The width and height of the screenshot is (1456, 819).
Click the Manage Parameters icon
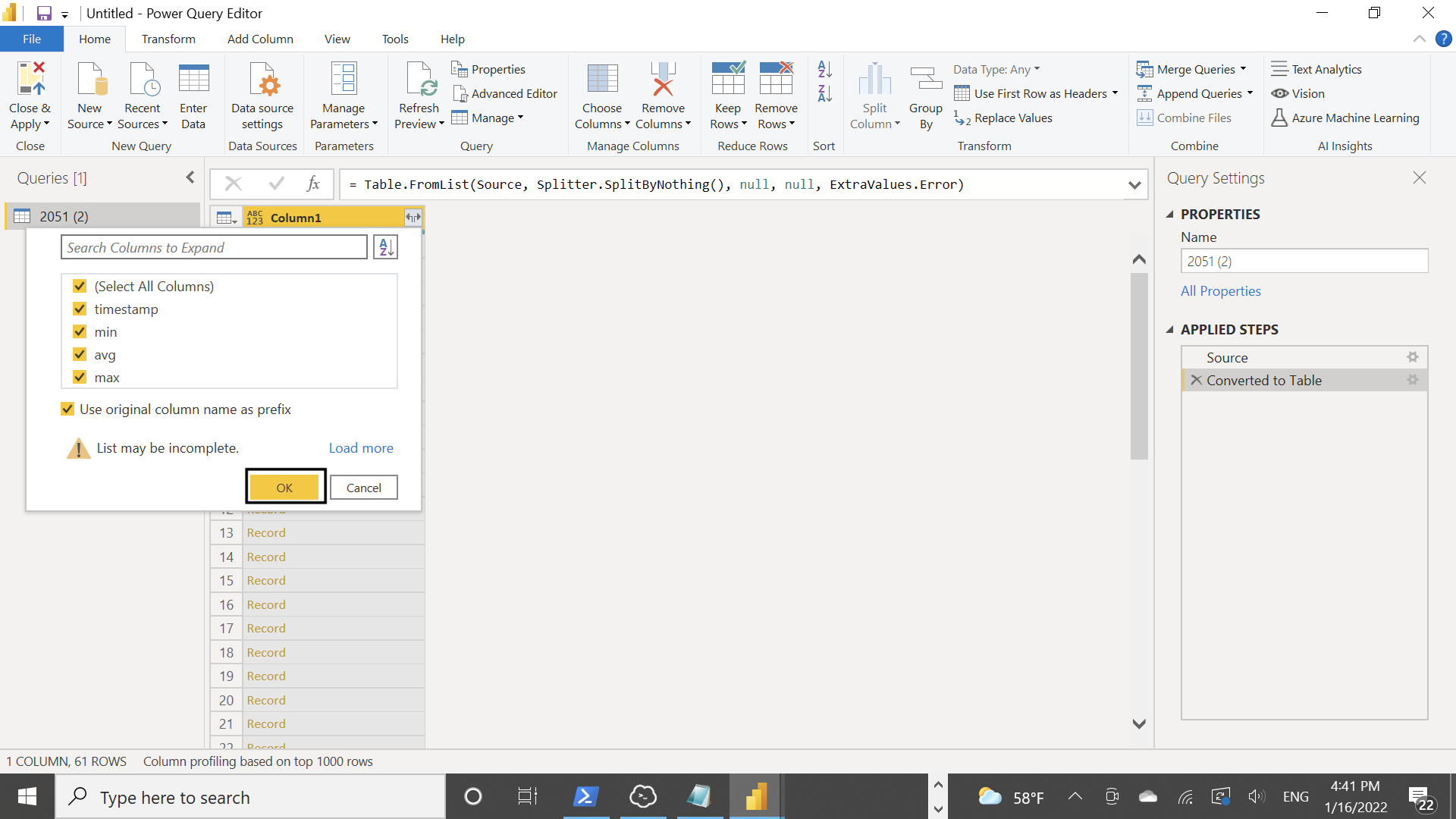pos(344,79)
